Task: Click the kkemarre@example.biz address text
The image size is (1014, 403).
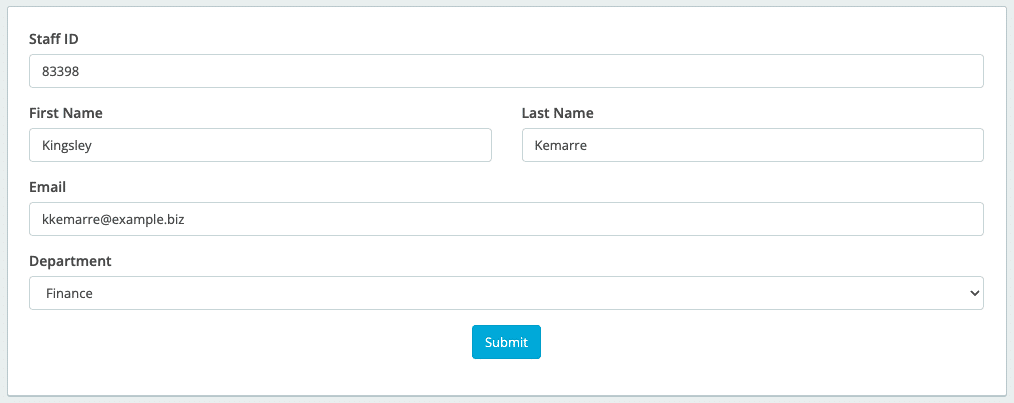Action: coord(113,220)
